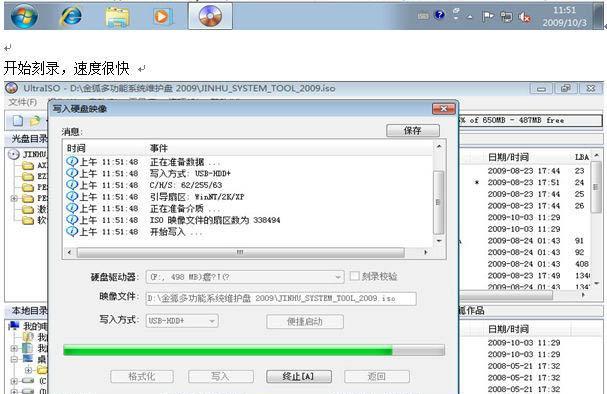
Task: Collapse the 桌 desktop node in local tree
Action: (14, 359)
